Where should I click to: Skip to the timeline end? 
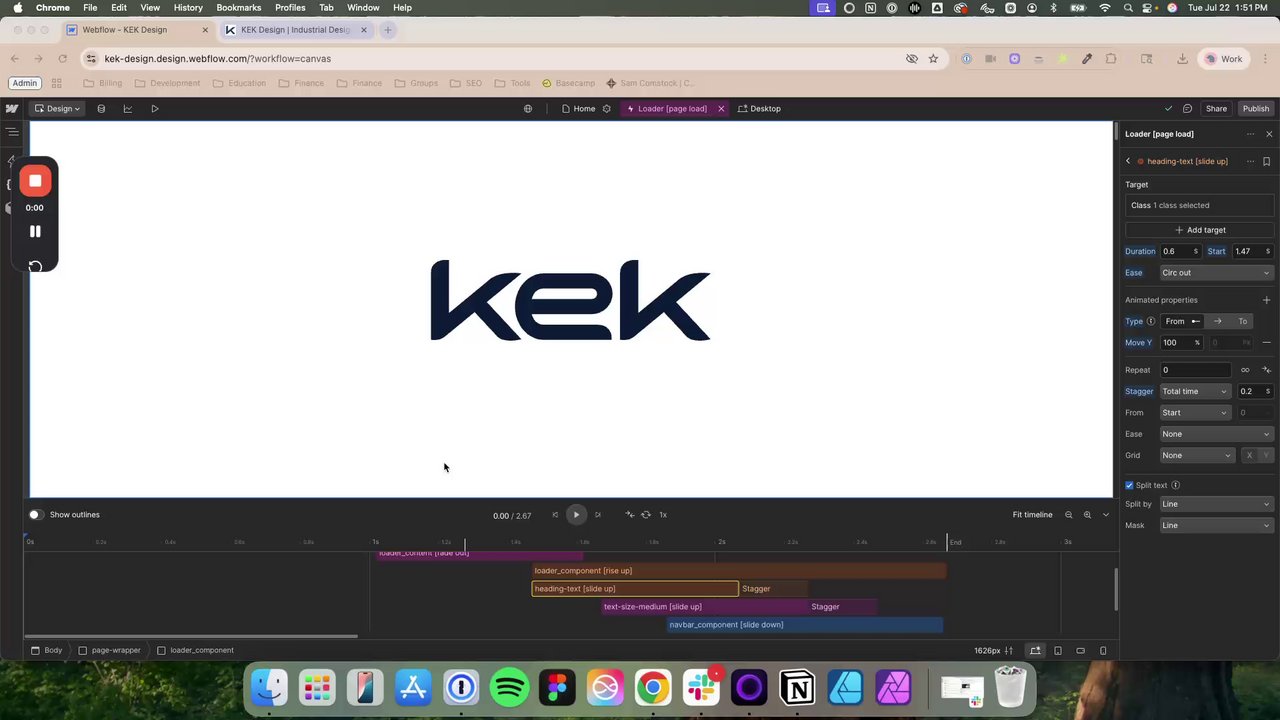(x=598, y=515)
